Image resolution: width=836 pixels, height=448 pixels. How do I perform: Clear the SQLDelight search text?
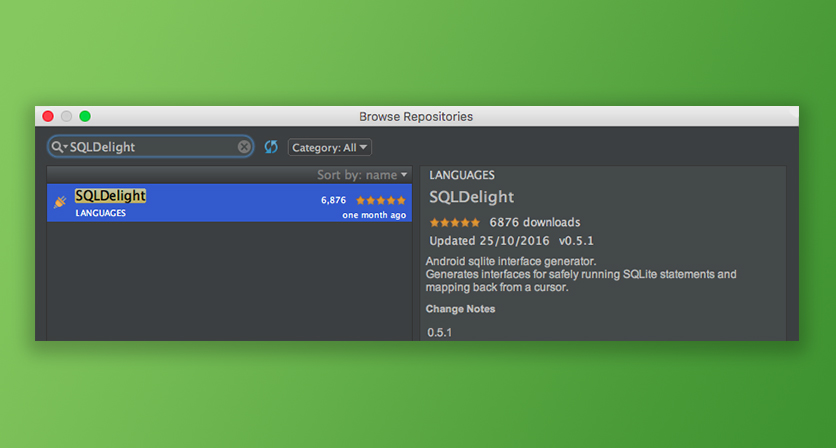click(x=244, y=147)
